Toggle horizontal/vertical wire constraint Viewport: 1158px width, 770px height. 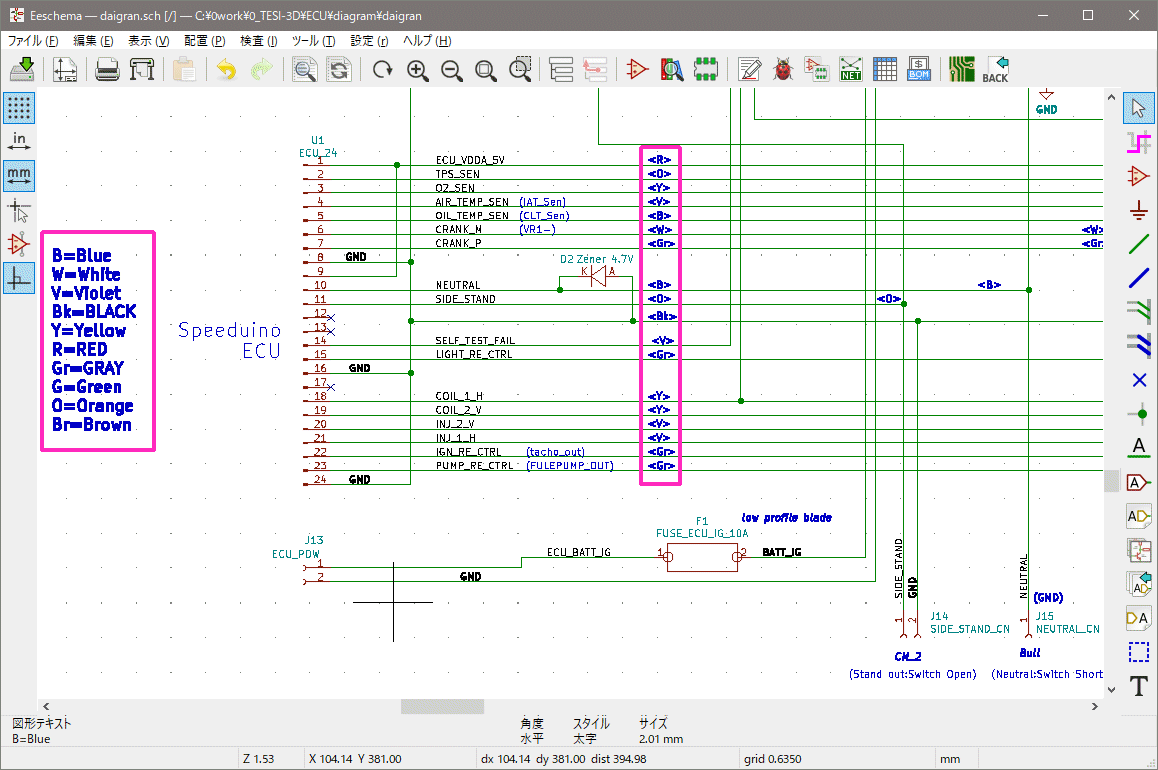tap(18, 278)
